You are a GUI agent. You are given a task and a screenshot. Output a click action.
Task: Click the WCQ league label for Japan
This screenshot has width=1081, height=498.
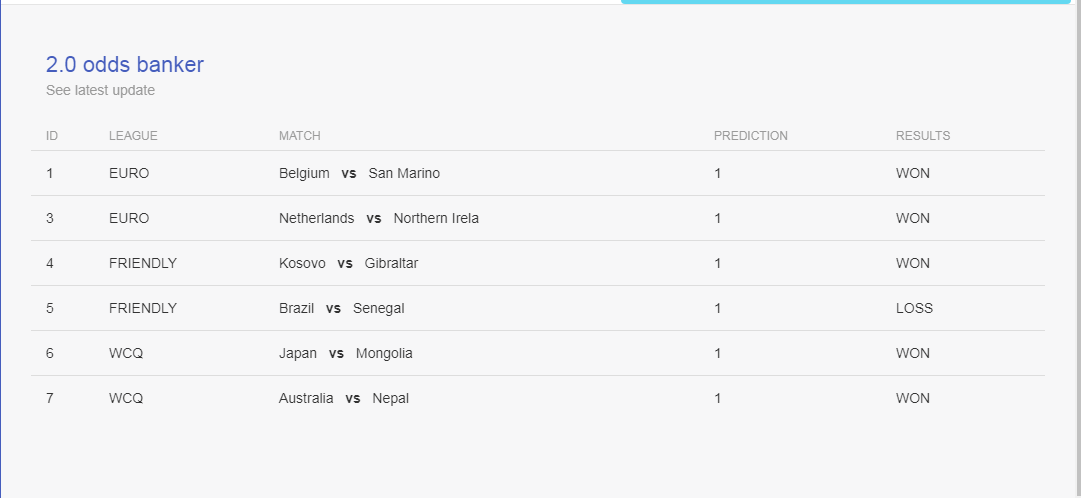click(x=126, y=353)
